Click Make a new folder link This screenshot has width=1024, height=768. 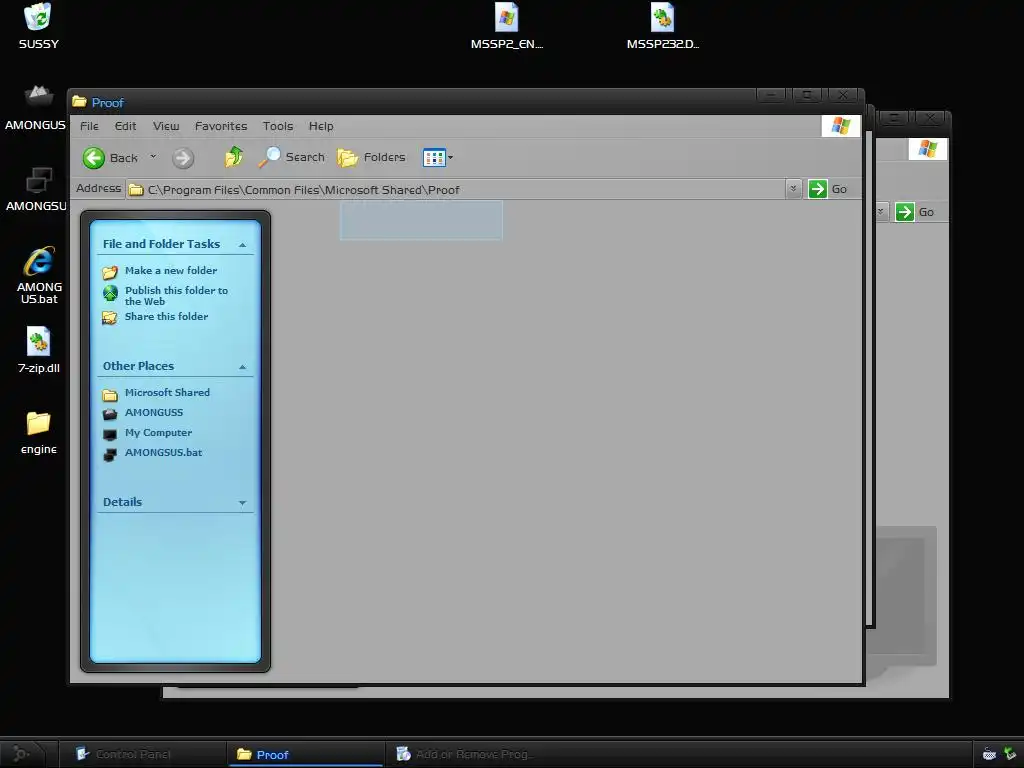pyautogui.click(x=171, y=270)
